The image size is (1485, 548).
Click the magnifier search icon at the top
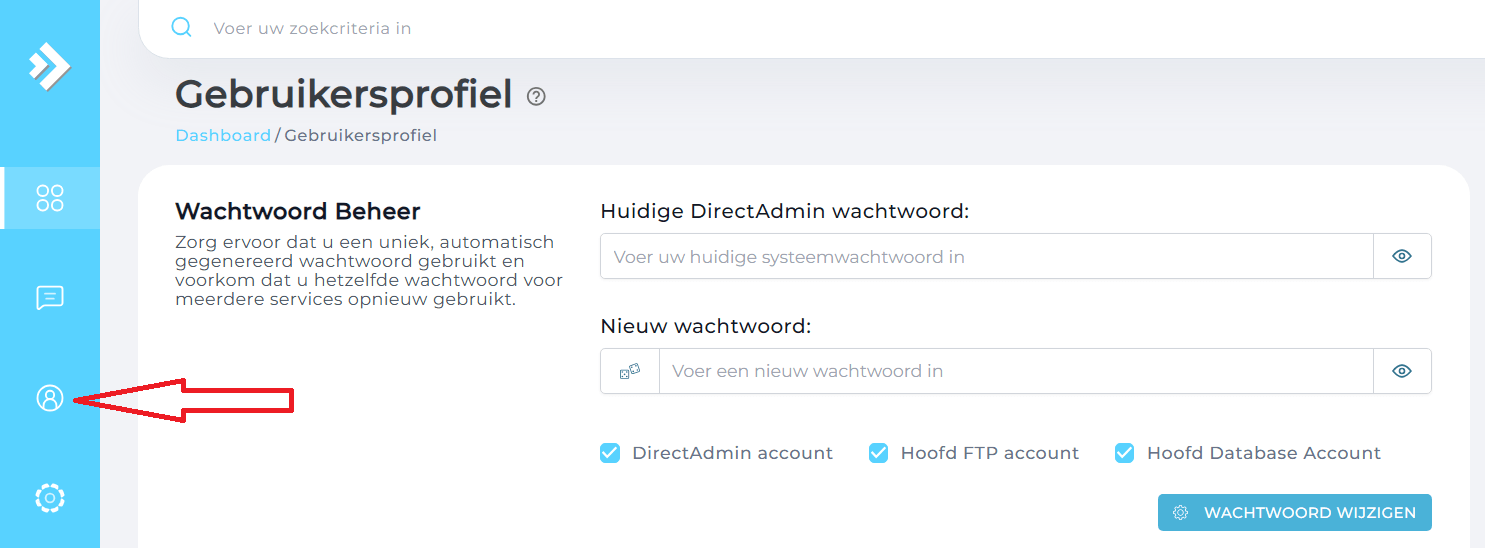(x=181, y=27)
